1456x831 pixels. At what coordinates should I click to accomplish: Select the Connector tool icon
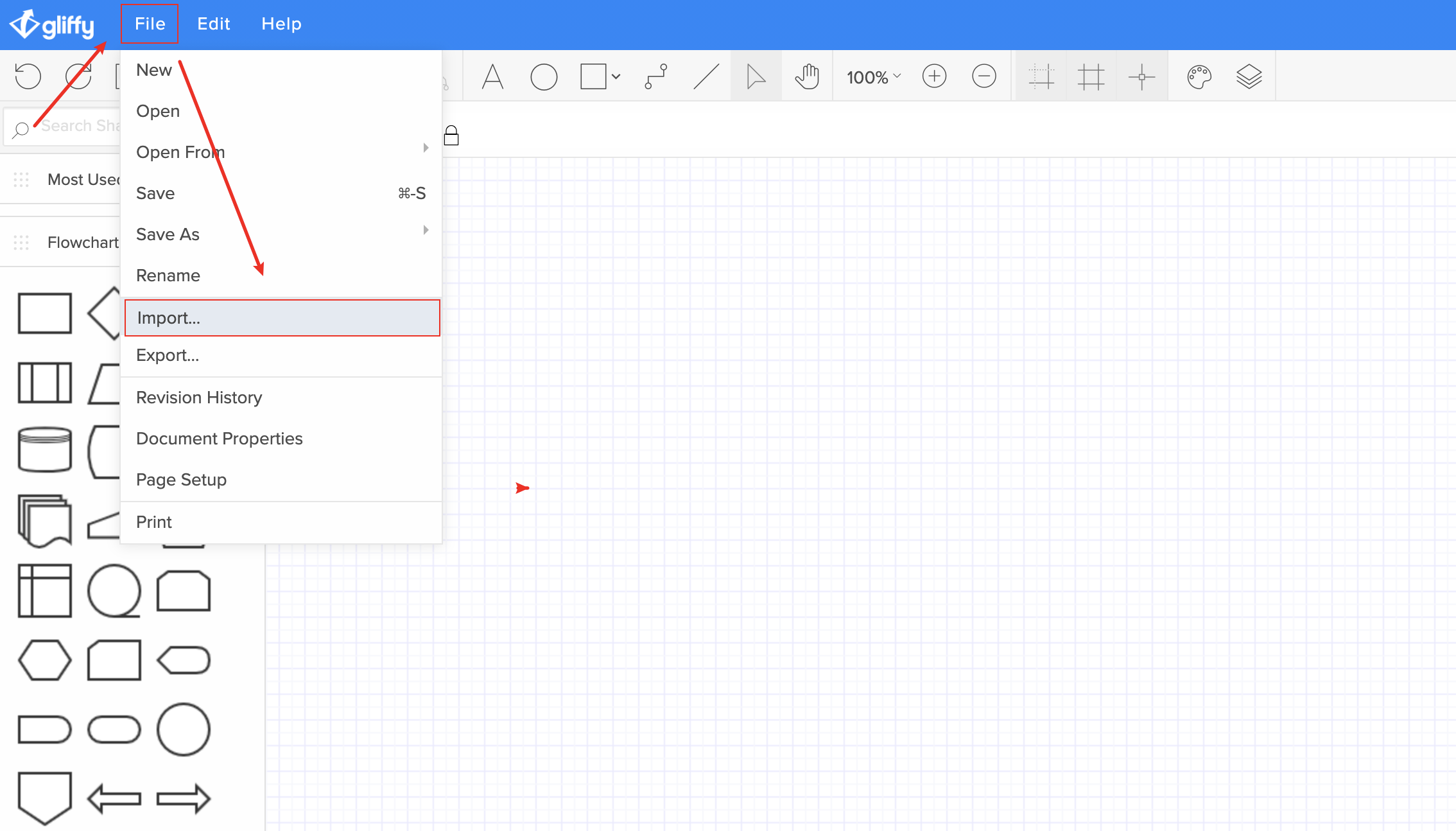tap(656, 77)
